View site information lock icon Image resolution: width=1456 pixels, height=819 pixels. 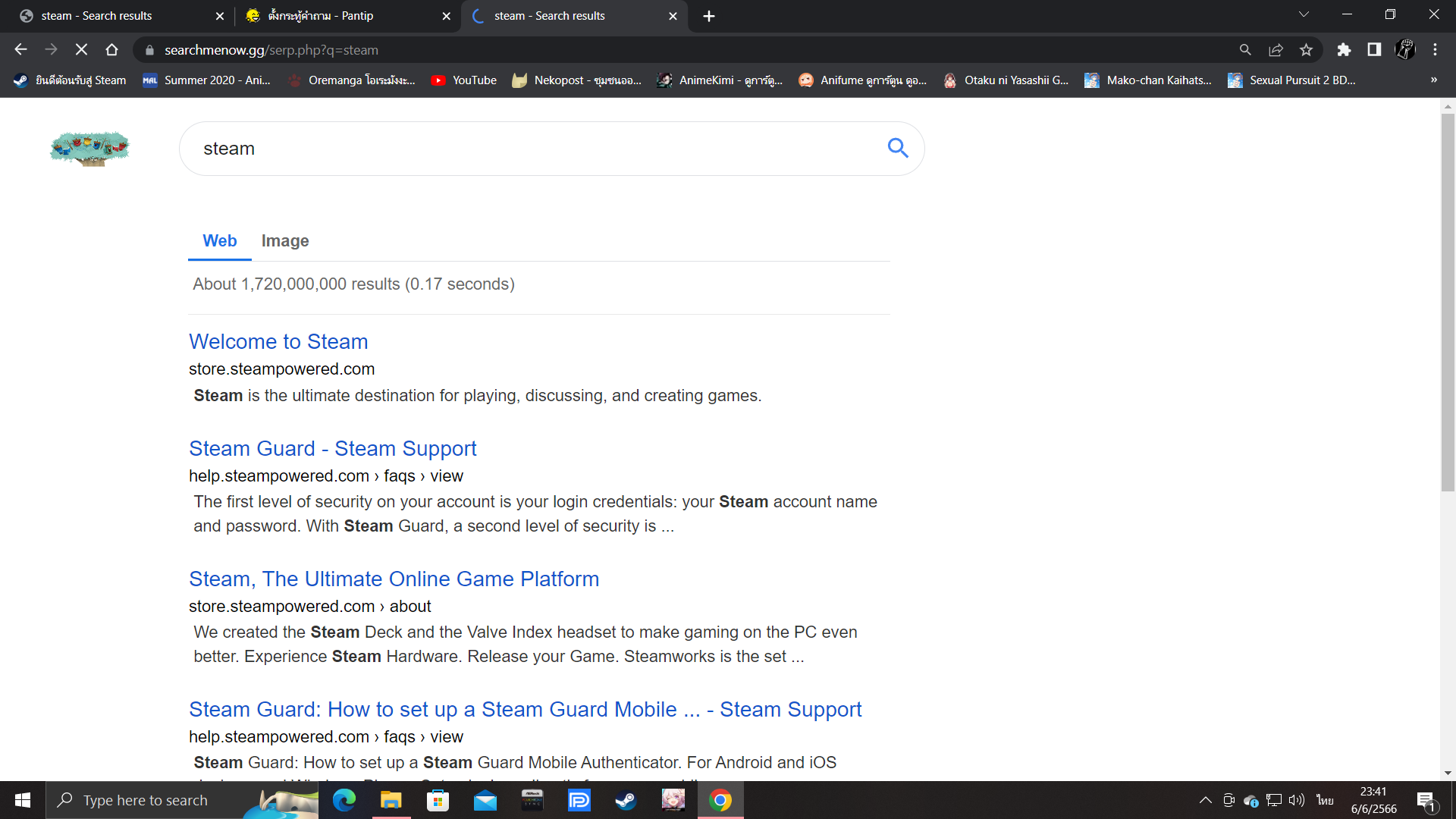click(149, 50)
